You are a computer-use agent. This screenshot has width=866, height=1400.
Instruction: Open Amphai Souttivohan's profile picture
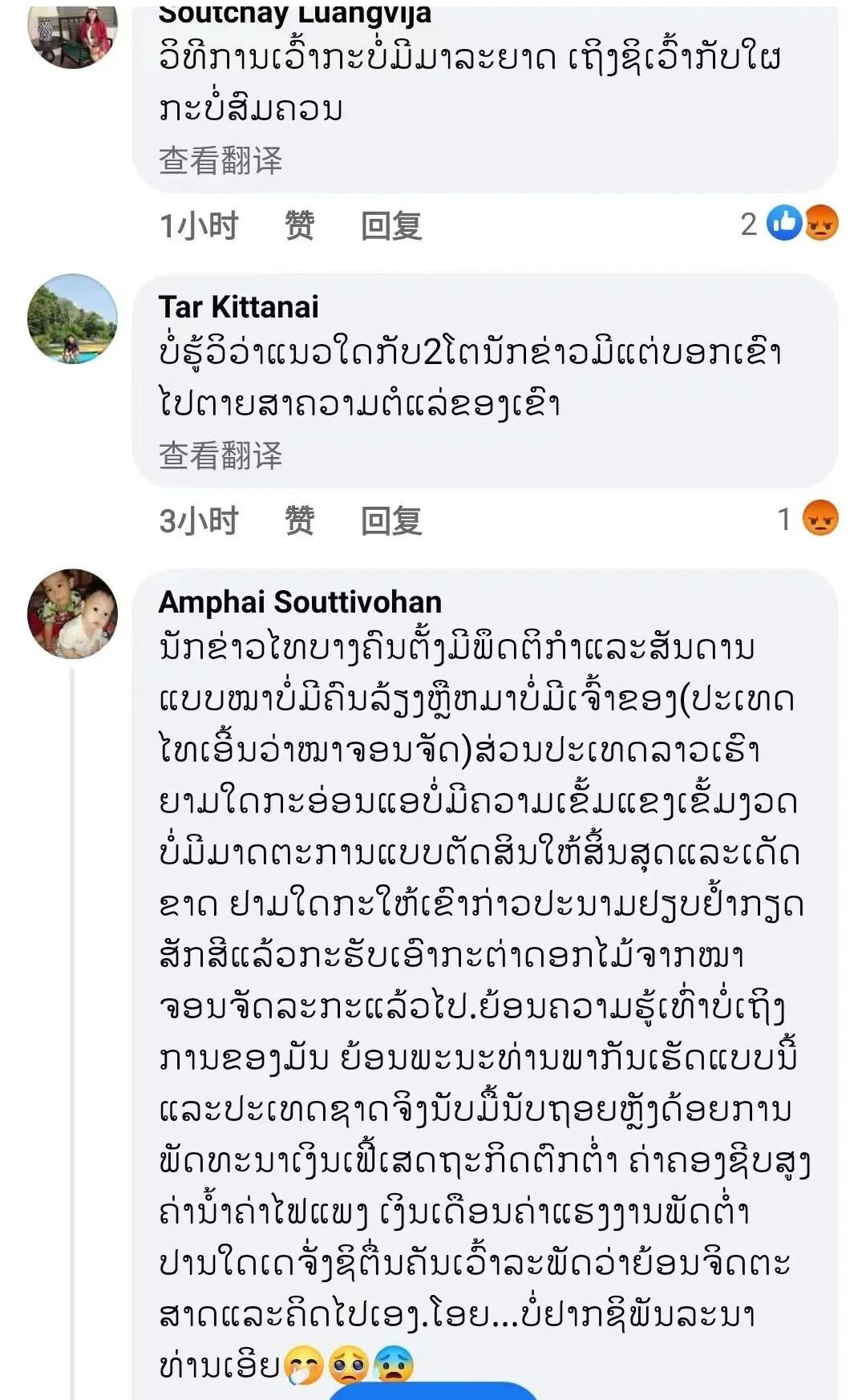click(72, 614)
